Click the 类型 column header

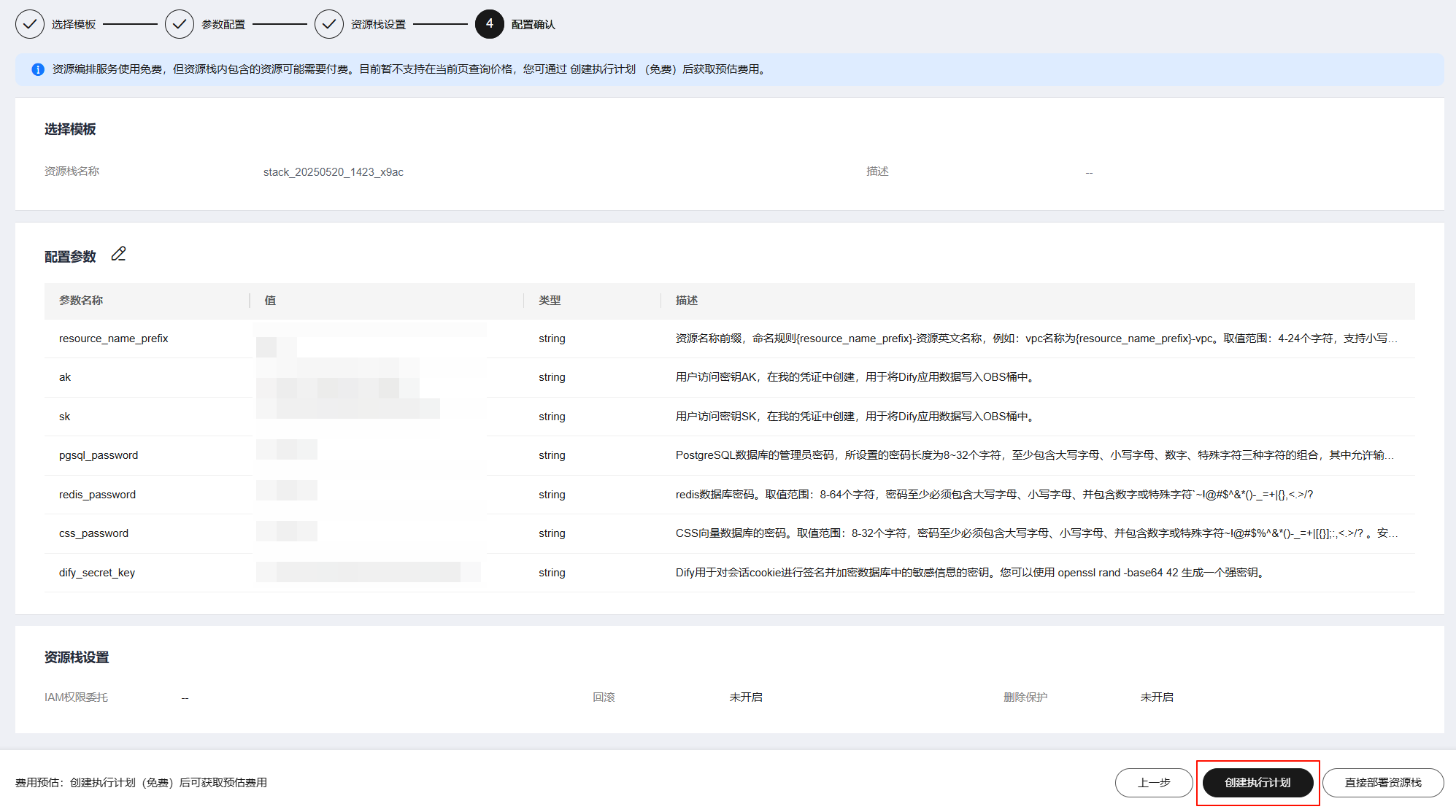click(550, 301)
